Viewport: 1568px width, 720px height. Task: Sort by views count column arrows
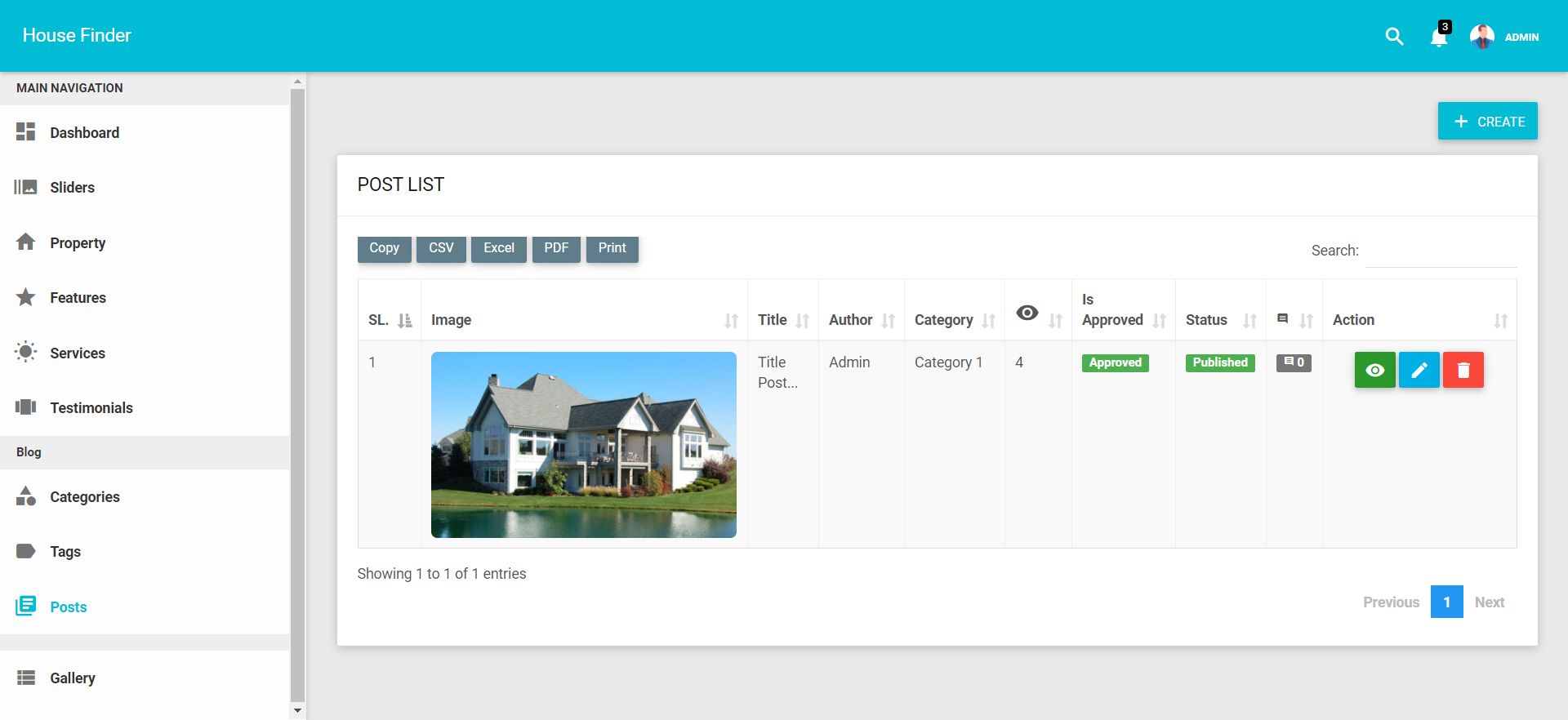tap(1055, 321)
